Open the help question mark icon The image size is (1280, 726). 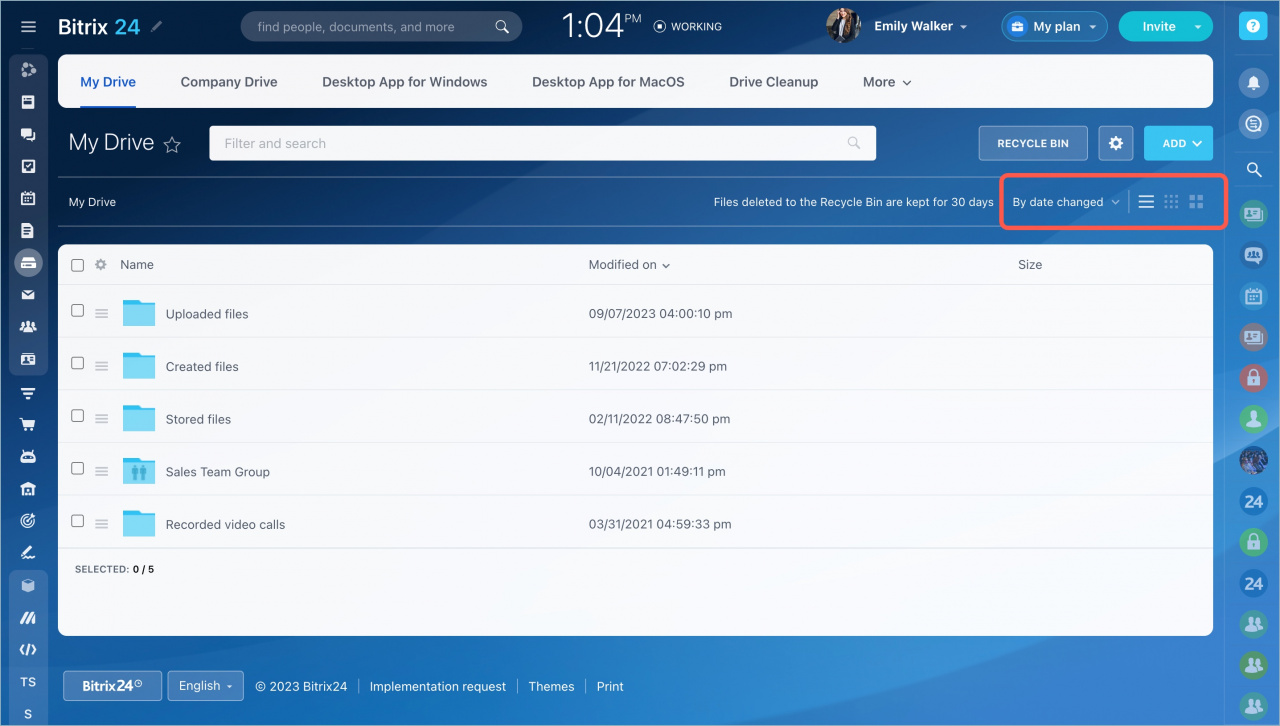click(x=1253, y=27)
